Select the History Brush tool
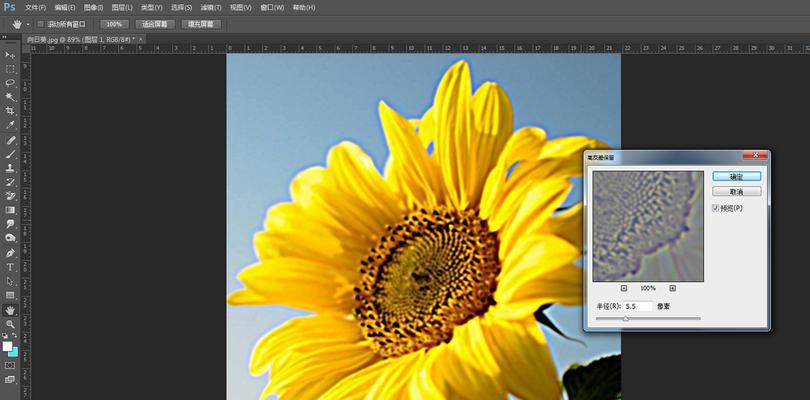The image size is (810, 400). click(10, 182)
